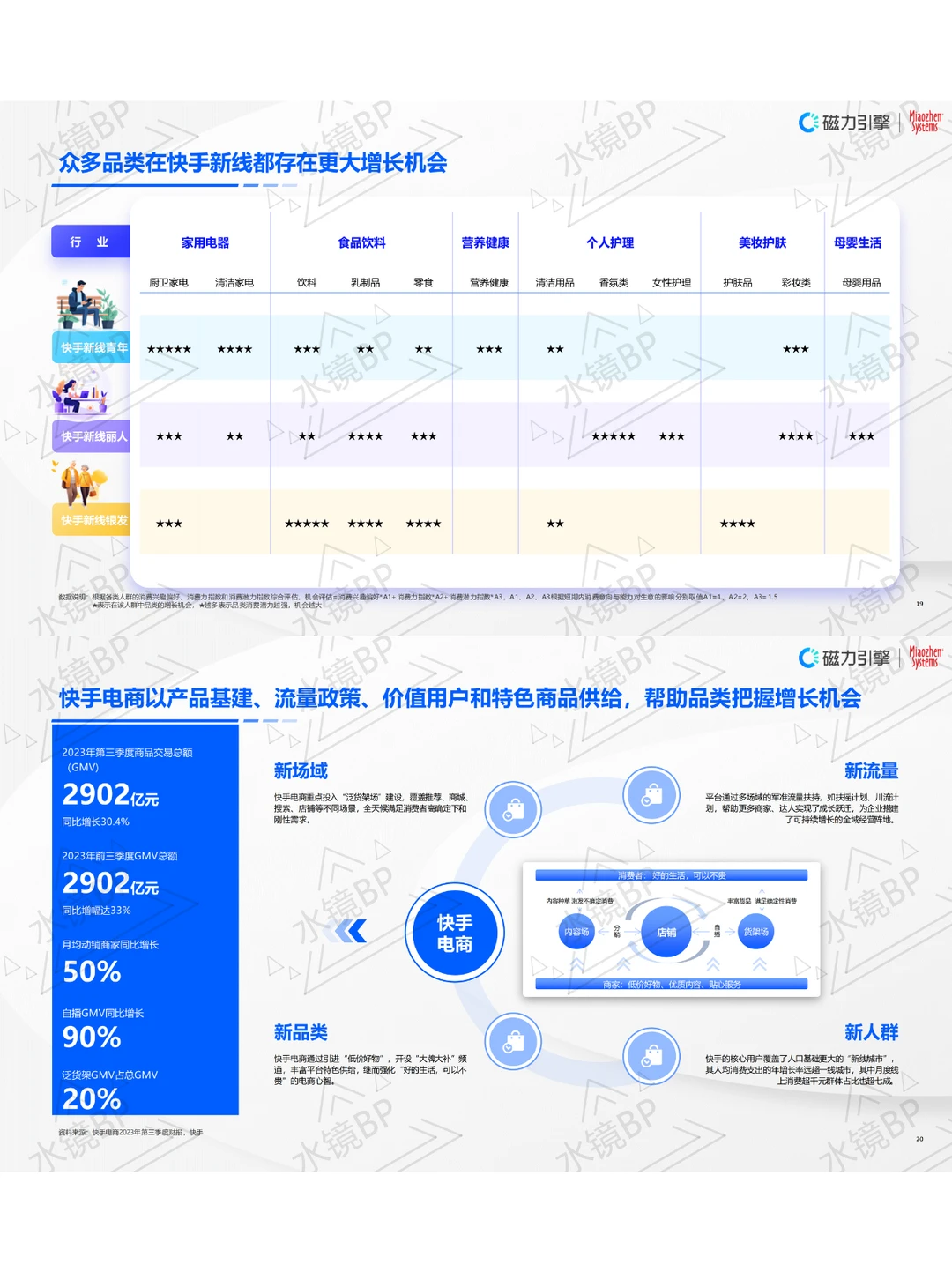Click the Miaozhen Systems logo on slide 20

click(x=925, y=657)
